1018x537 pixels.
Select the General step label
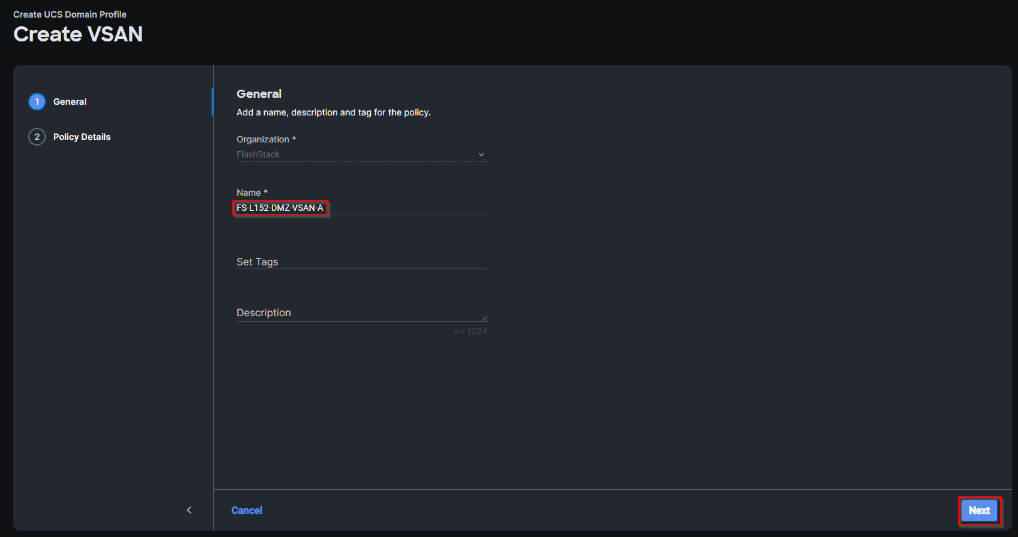coord(70,102)
